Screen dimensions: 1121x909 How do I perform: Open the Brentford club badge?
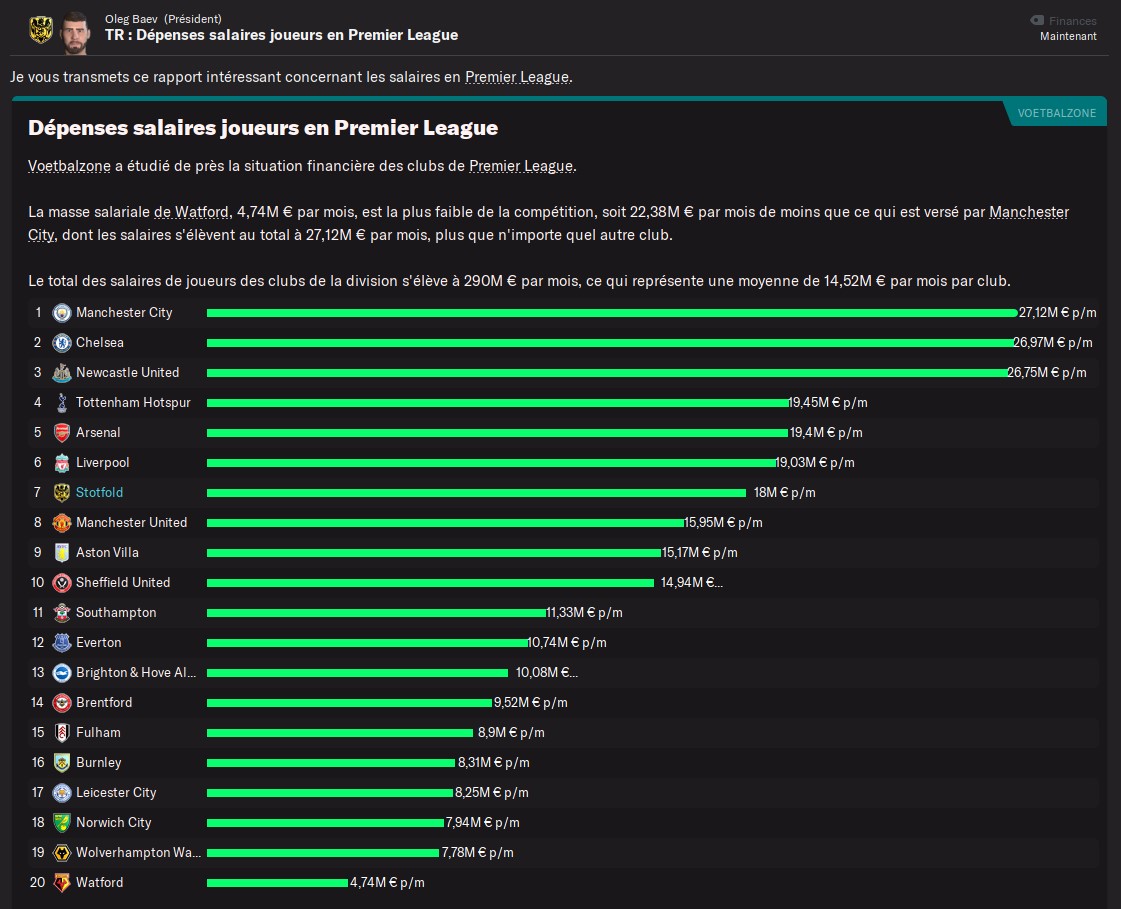point(62,703)
